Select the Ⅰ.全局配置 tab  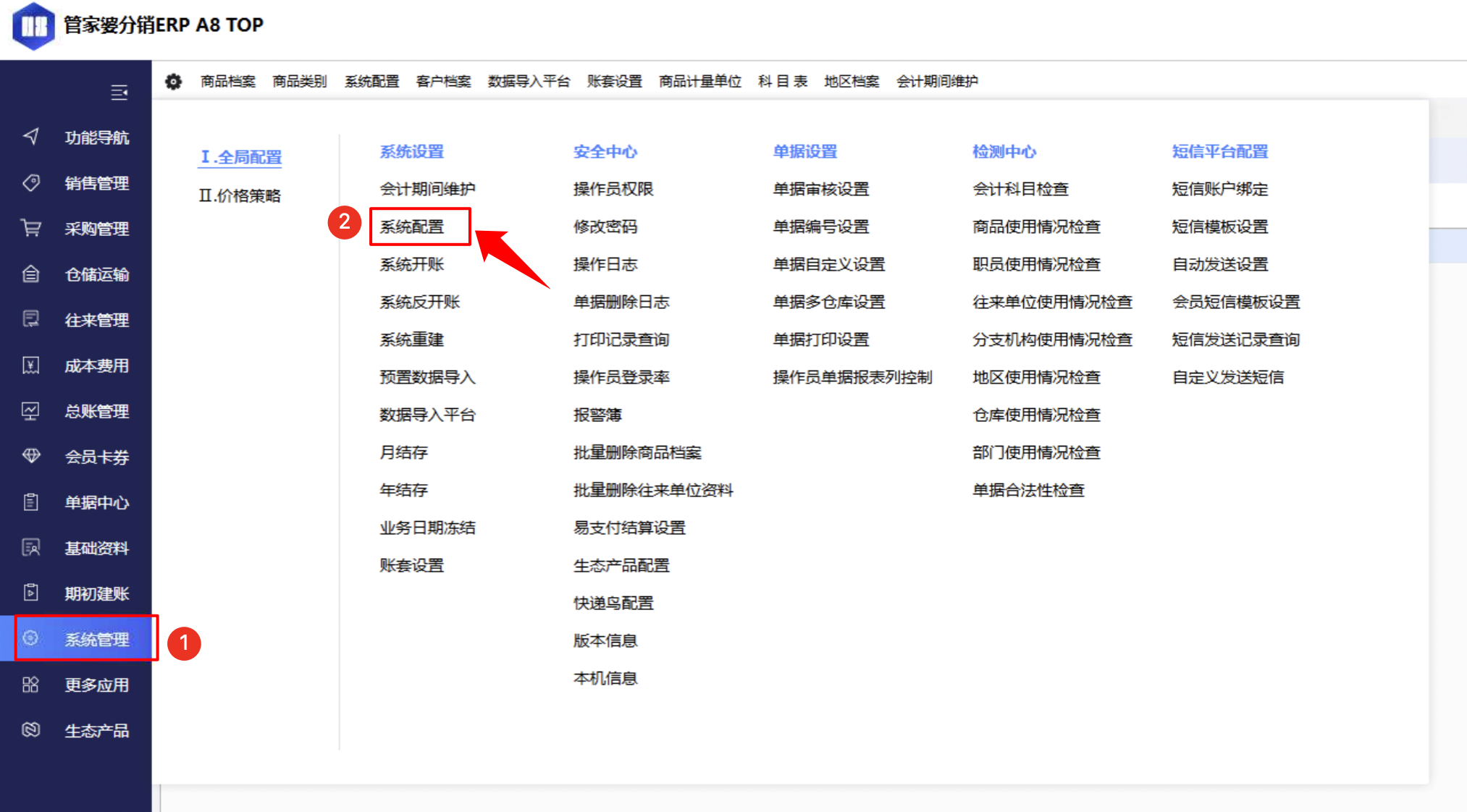coord(240,157)
